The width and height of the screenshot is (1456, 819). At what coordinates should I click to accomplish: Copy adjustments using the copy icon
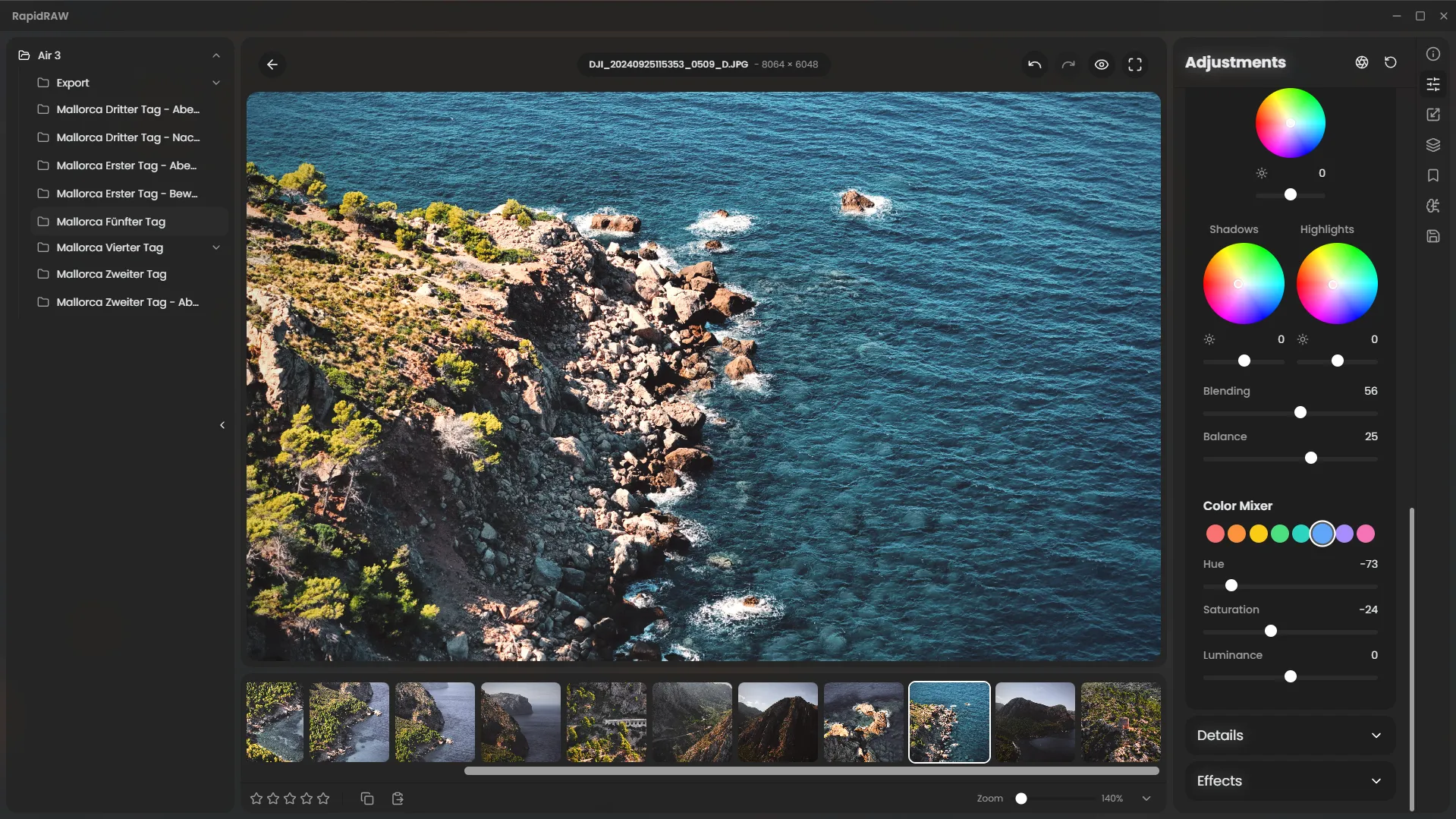[x=367, y=799]
